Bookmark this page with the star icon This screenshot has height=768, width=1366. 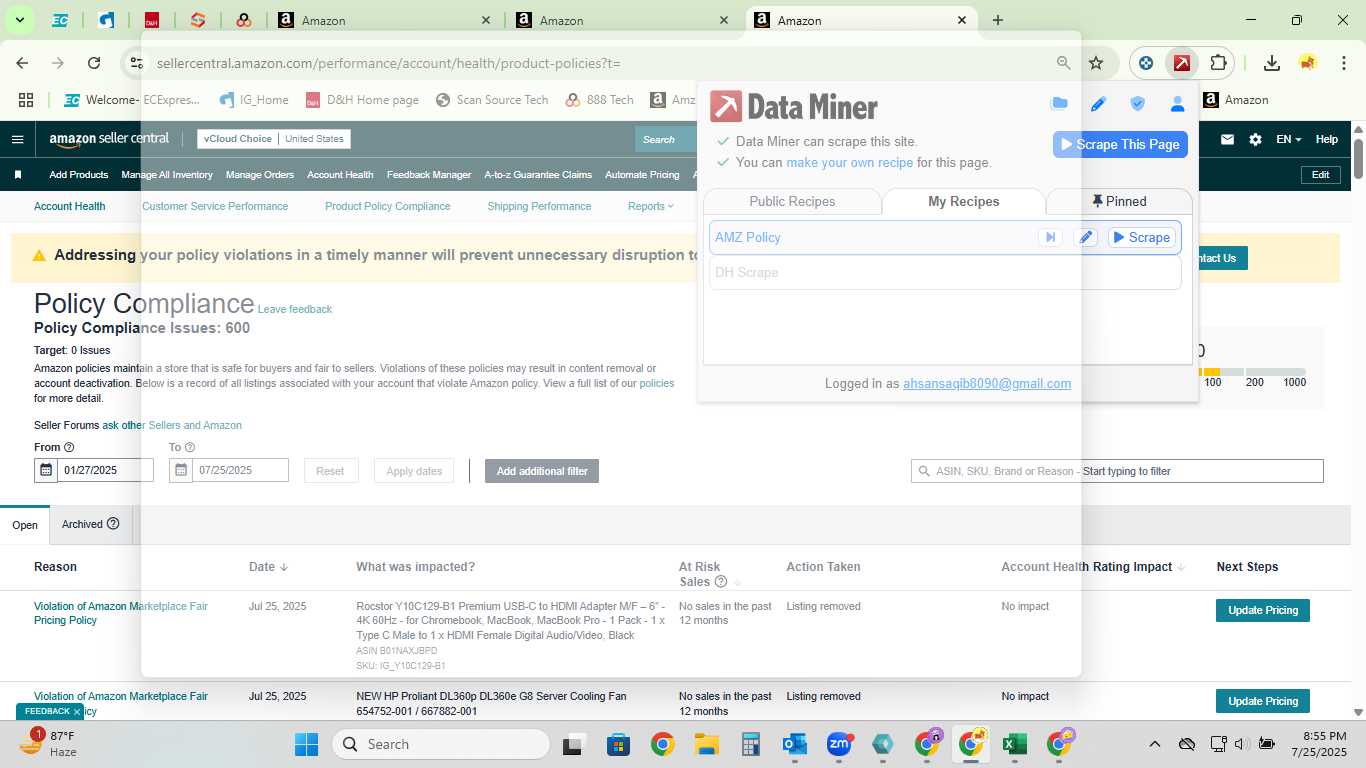1096,63
